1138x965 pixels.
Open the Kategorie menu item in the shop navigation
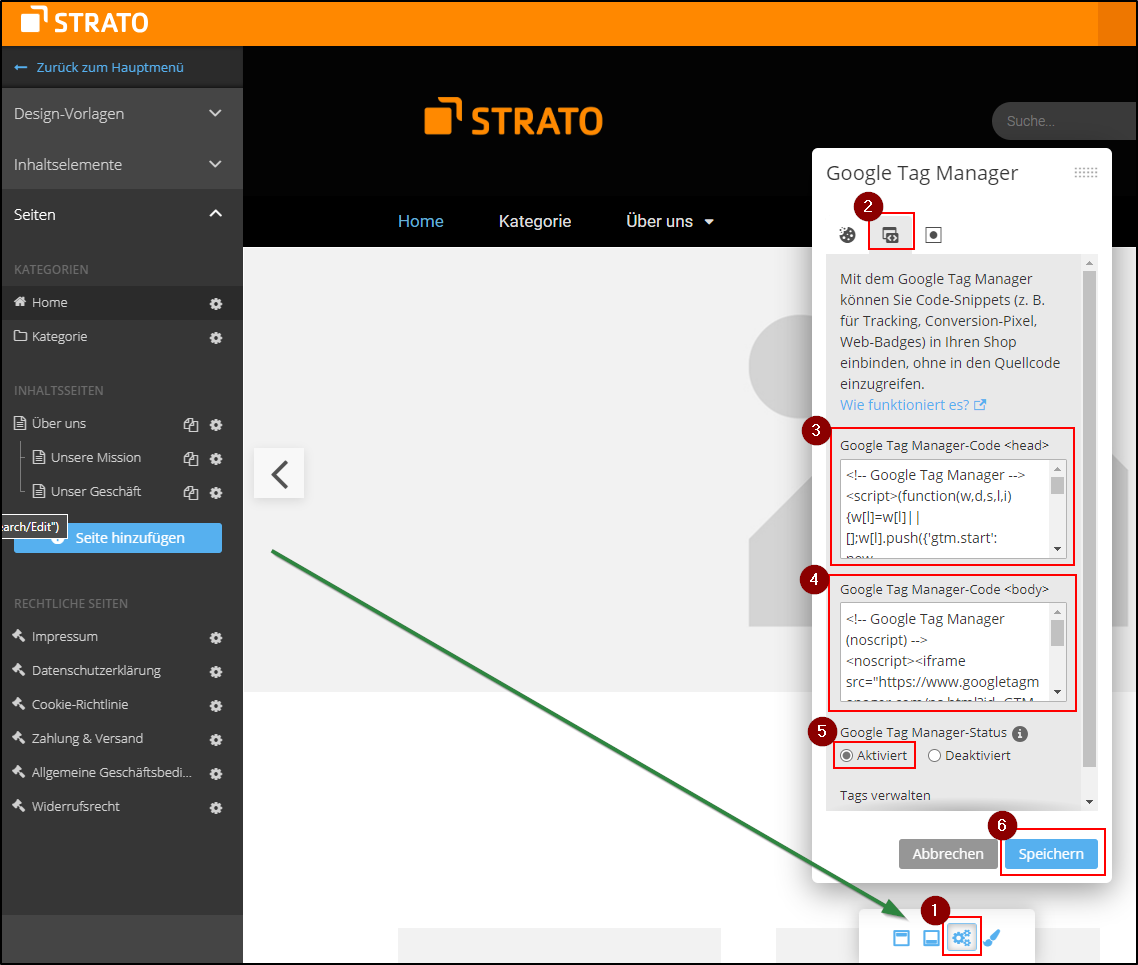click(535, 221)
